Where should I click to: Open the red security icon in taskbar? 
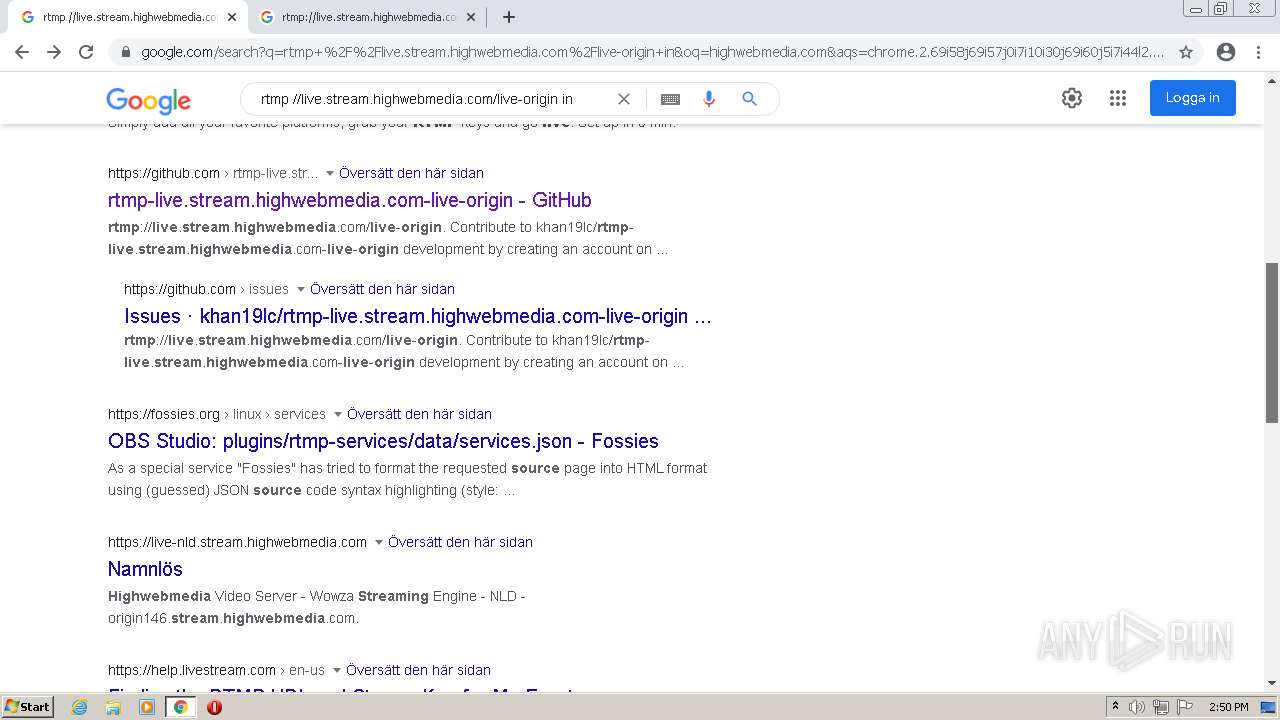(214, 707)
